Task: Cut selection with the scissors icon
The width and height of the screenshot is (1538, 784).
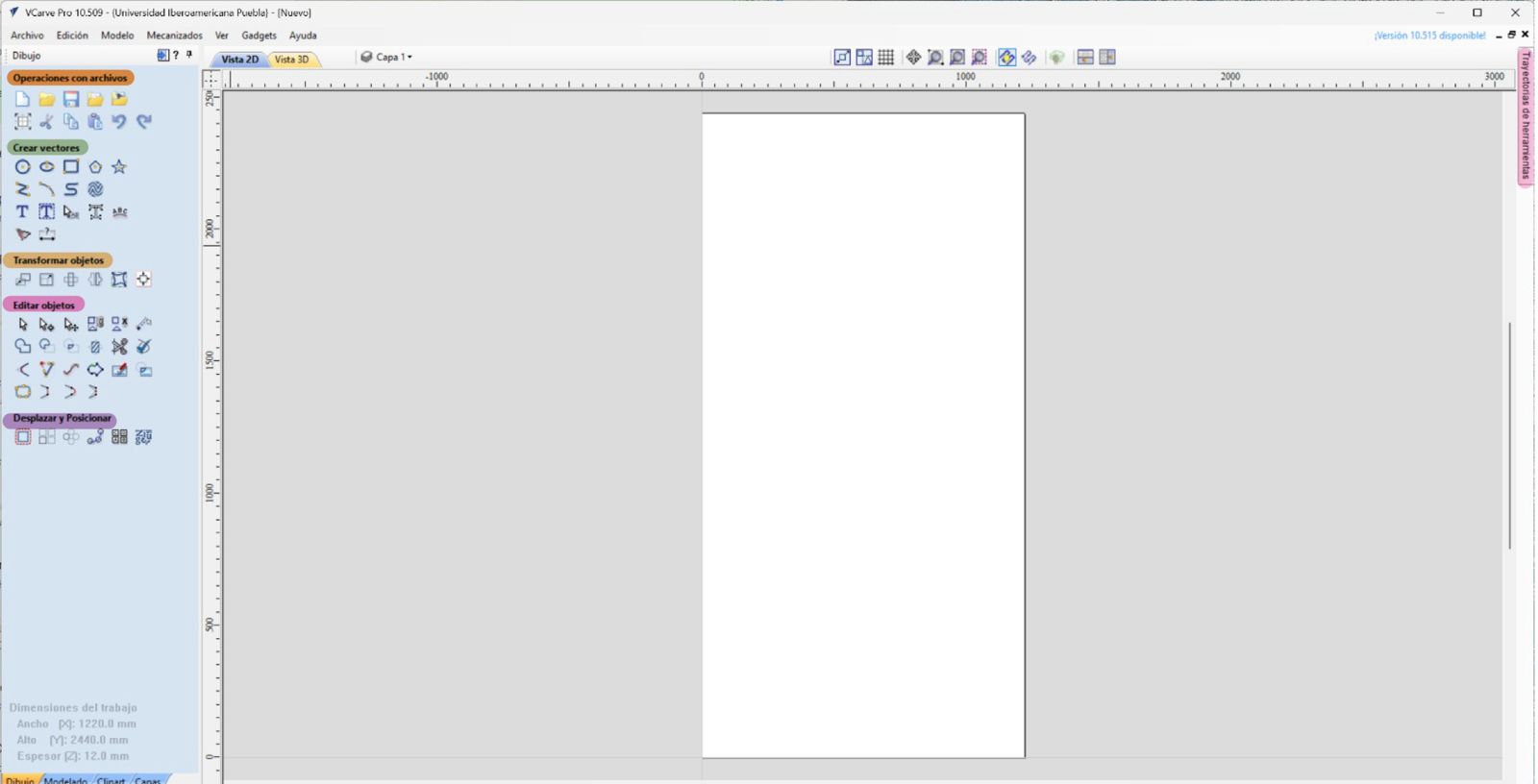Action: 46,122
